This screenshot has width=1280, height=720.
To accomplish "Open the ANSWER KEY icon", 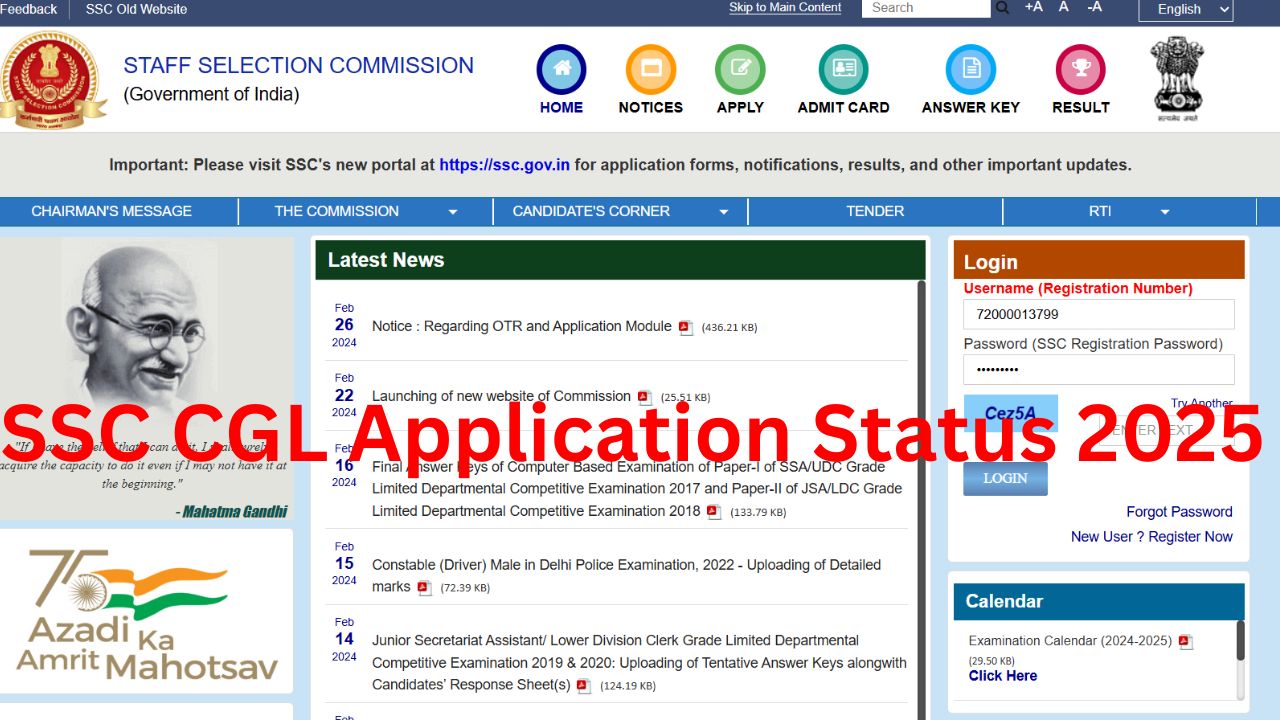I will [x=971, y=70].
